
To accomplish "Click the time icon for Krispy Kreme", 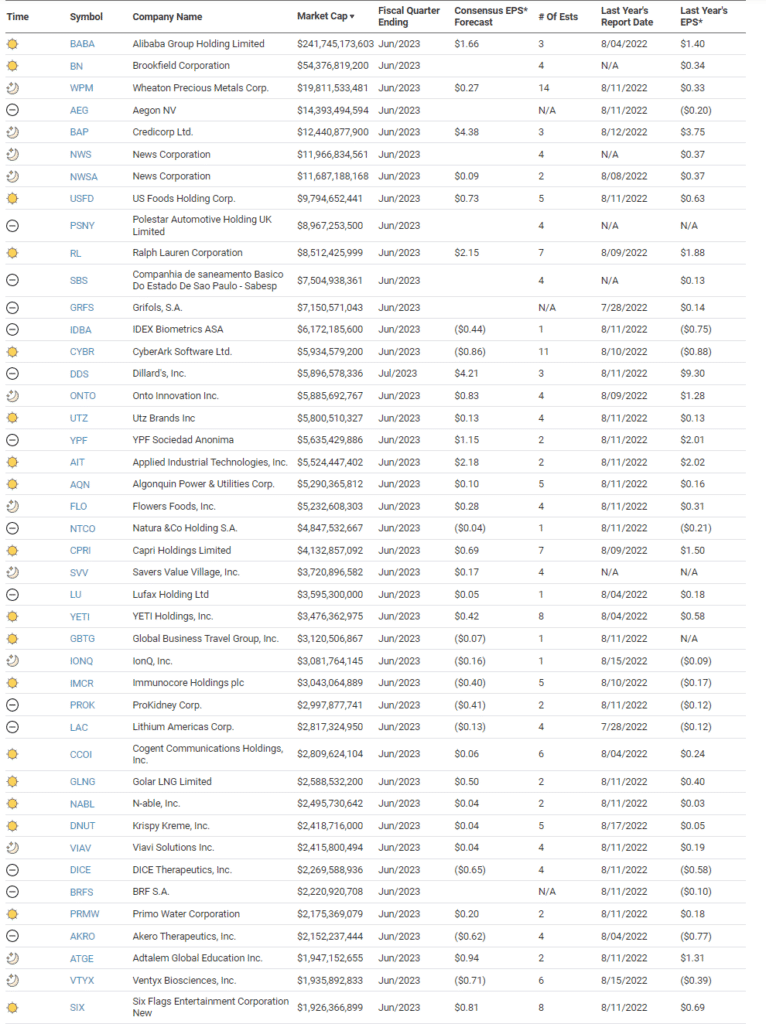I will [x=12, y=826].
